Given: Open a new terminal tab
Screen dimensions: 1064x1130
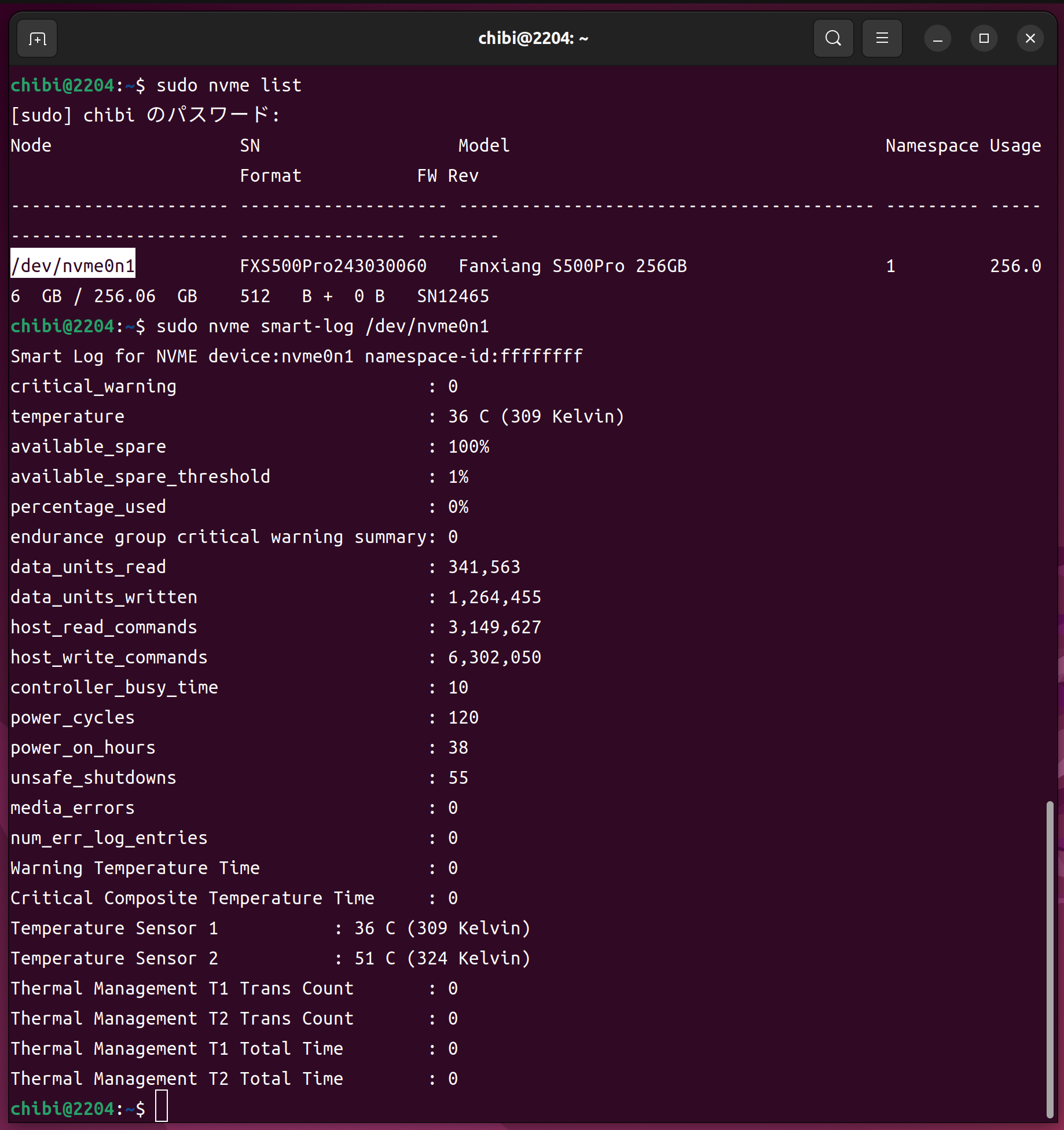Looking at the screenshot, I should 37,39.
